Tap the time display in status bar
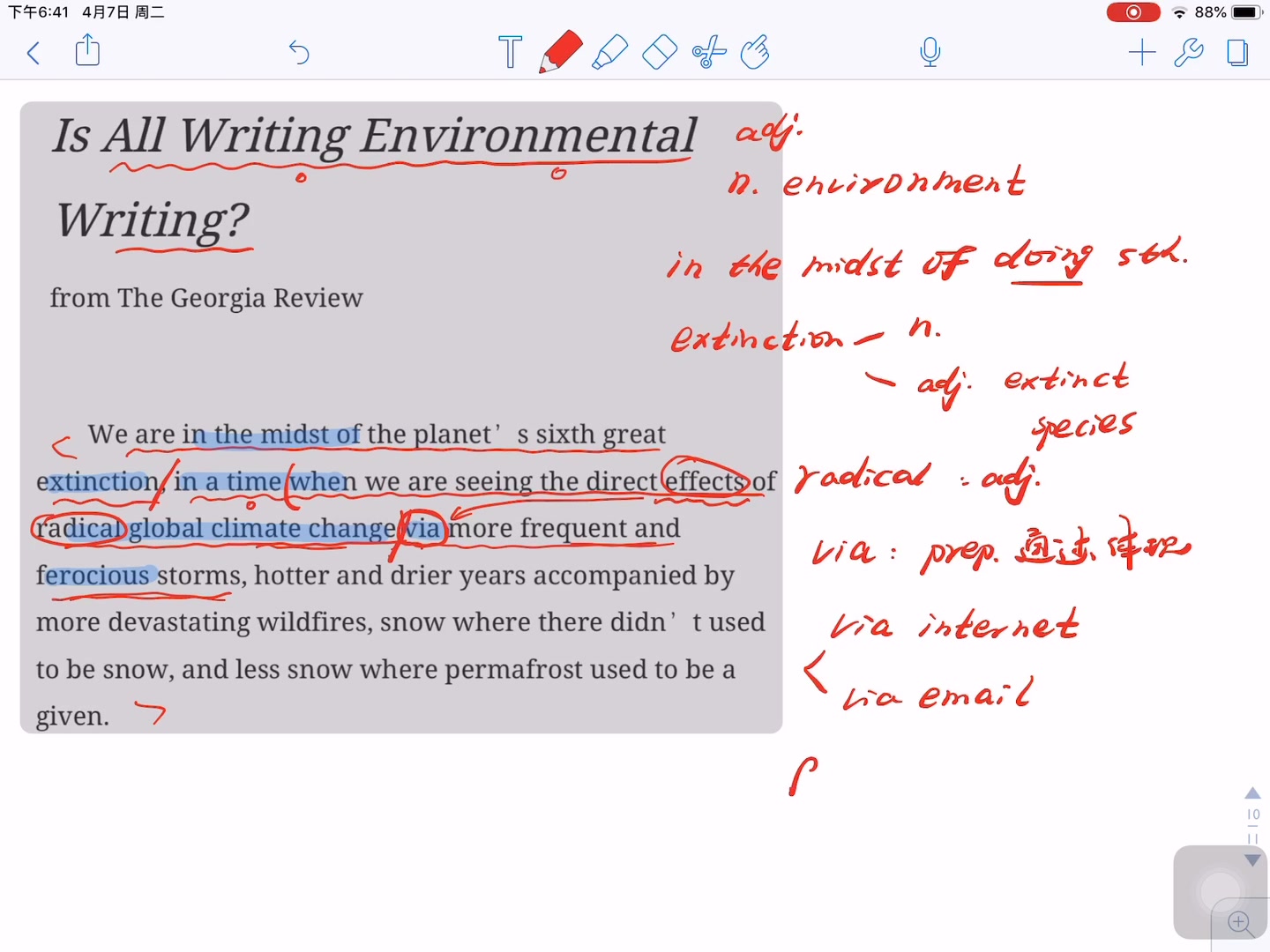1270x952 pixels. tap(39, 12)
